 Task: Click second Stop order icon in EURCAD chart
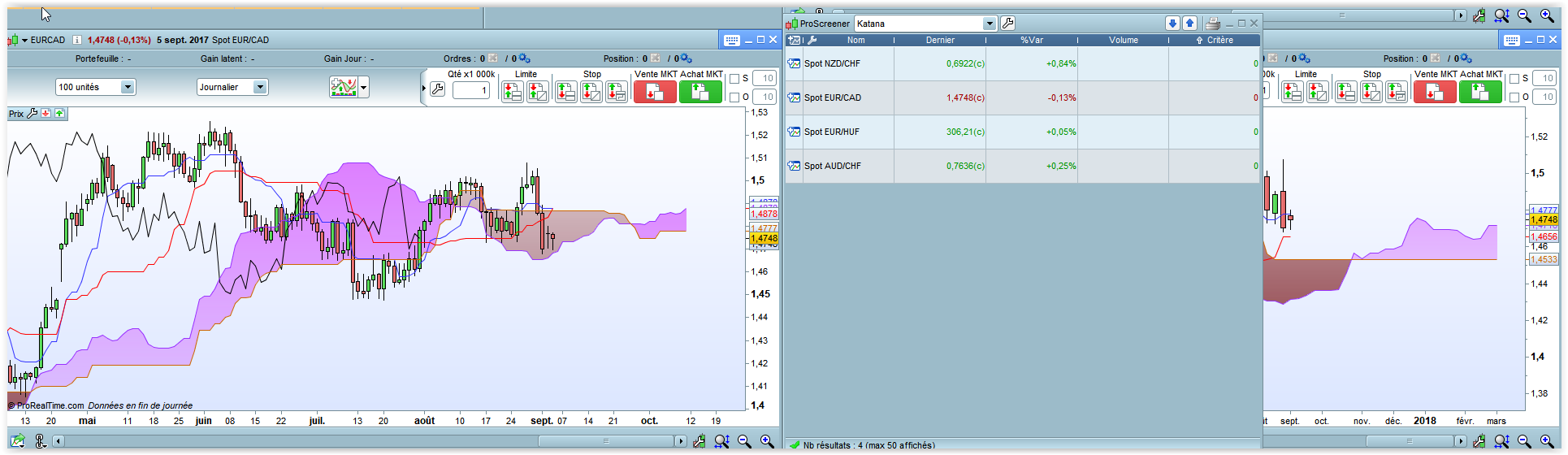click(591, 92)
